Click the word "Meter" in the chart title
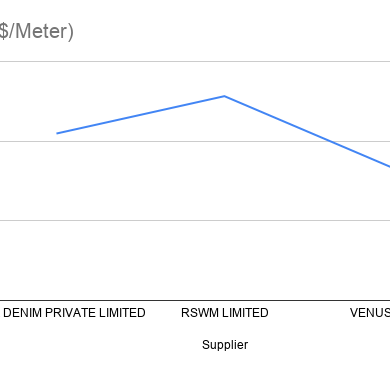The height and width of the screenshot is (371, 390). tap(41, 31)
